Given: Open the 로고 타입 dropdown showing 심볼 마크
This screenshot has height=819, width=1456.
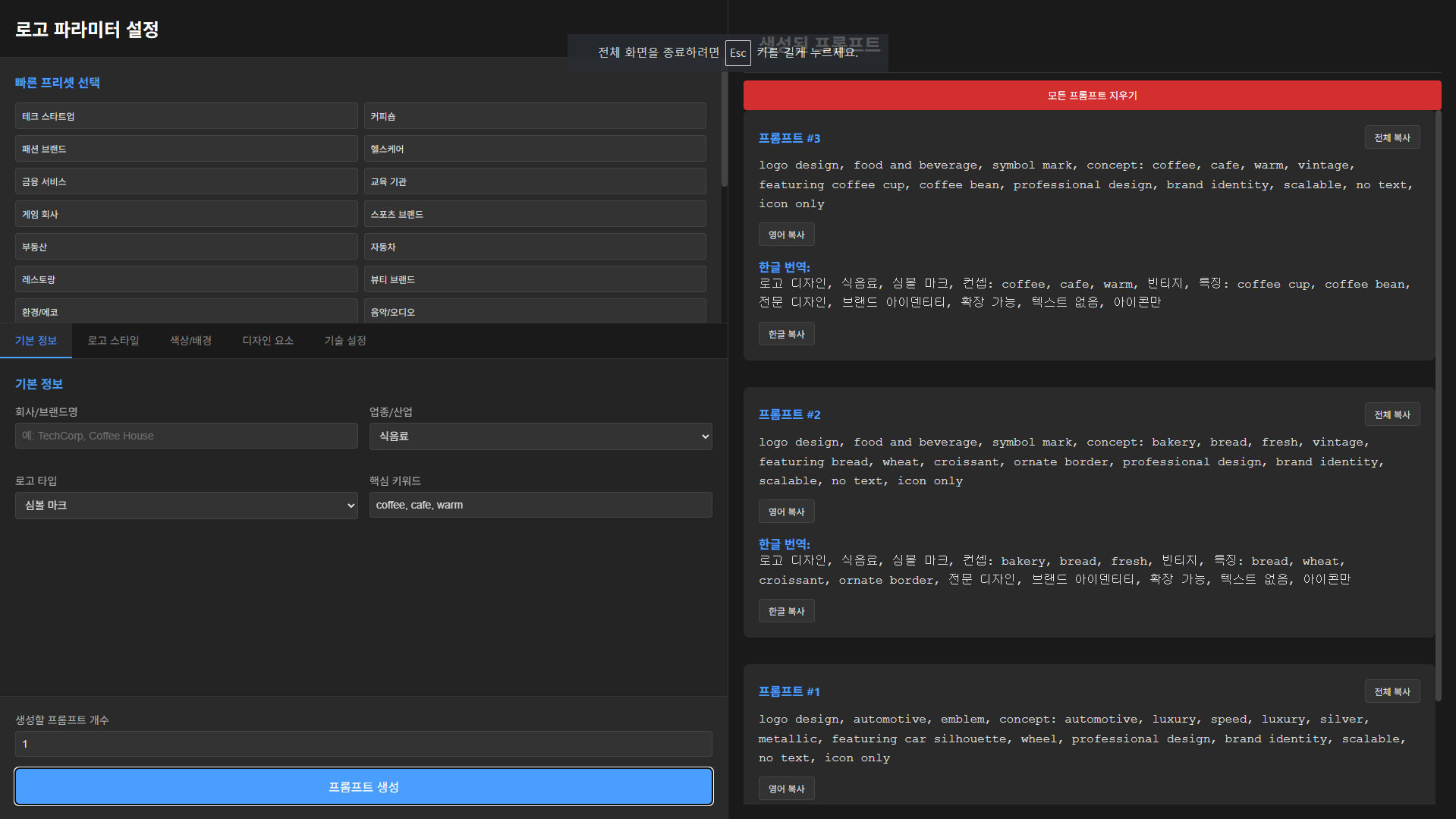Looking at the screenshot, I should click(x=186, y=506).
